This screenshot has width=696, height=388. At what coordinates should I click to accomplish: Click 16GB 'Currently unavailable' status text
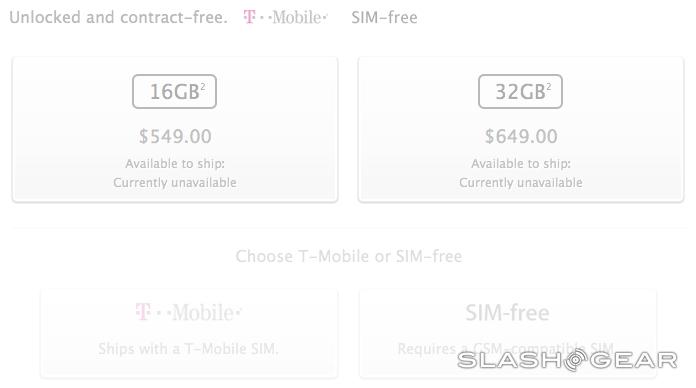point(175,182)
